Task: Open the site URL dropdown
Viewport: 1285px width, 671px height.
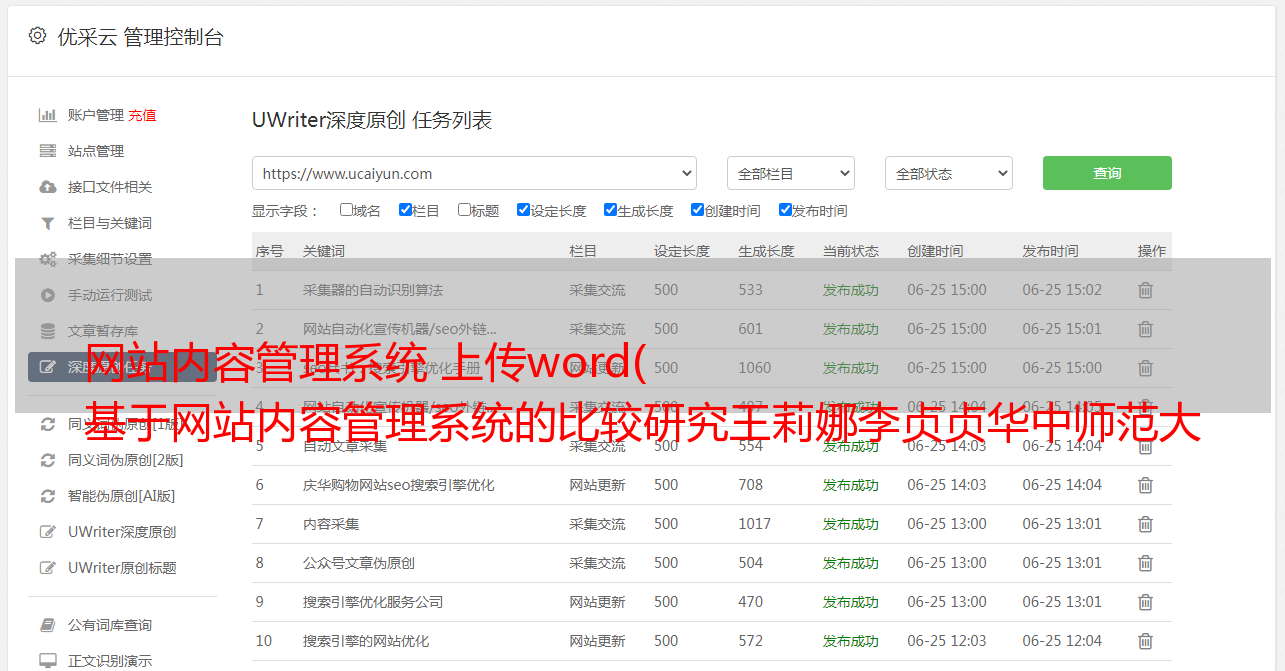Action: [474, 173]
